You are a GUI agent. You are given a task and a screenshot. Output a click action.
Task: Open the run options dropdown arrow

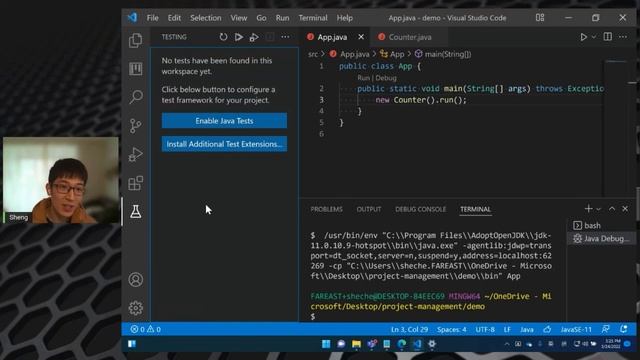pos(594,37)
